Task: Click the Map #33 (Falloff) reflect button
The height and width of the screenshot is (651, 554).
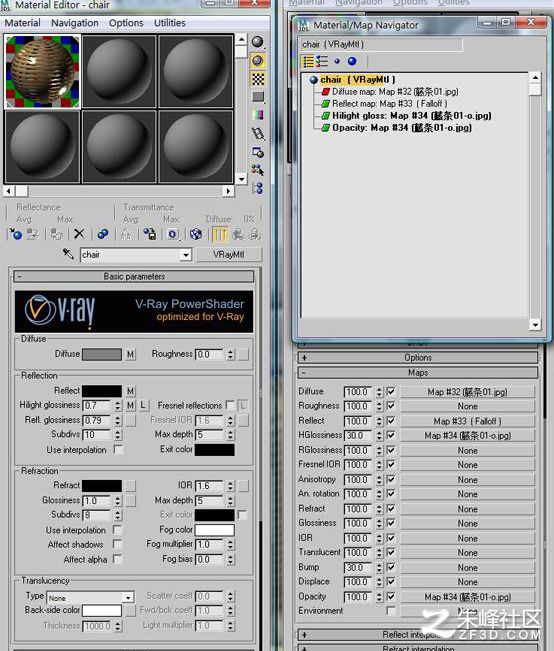Action: coord(467,421)
